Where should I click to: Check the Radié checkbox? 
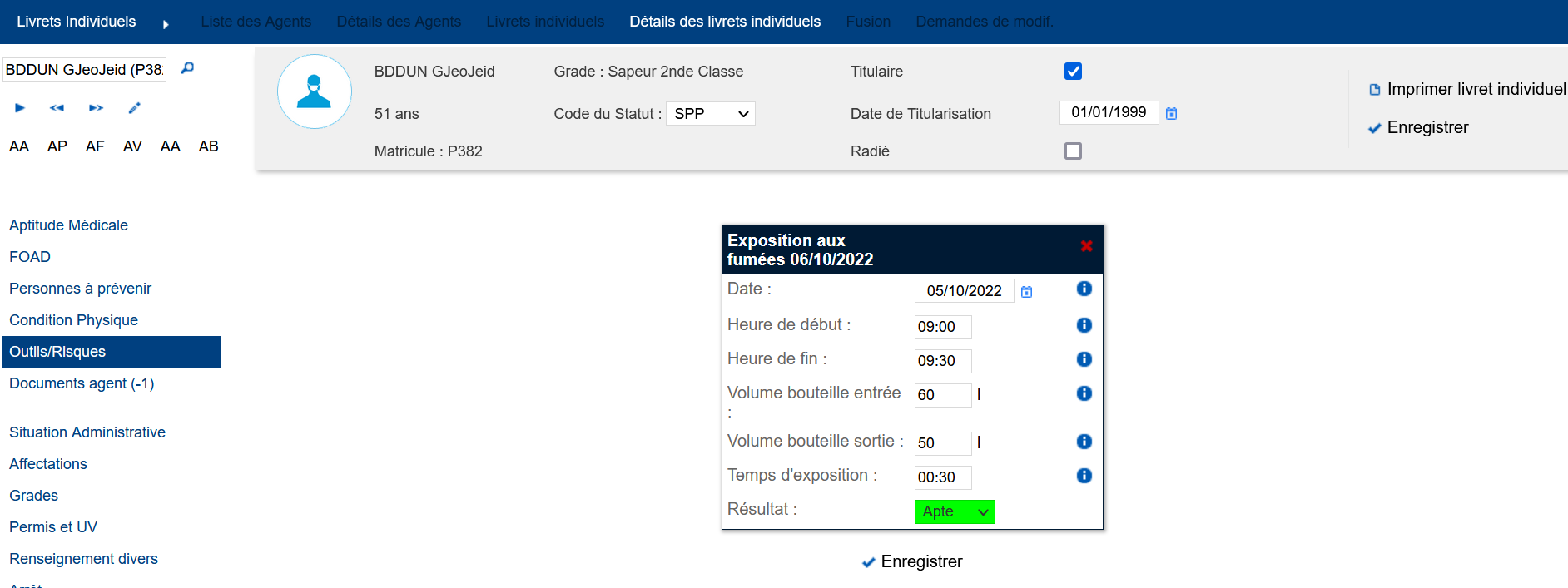[x=1073, y=151]
